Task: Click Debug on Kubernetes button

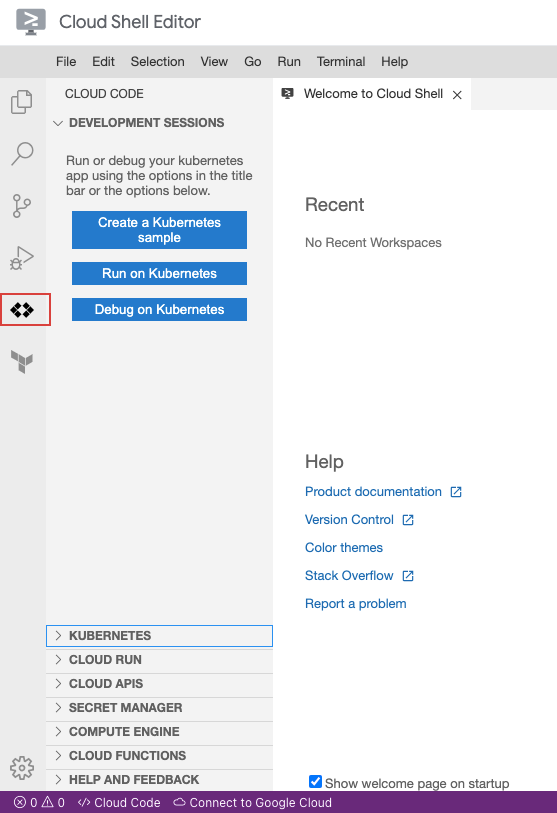Action: (159, 310)
